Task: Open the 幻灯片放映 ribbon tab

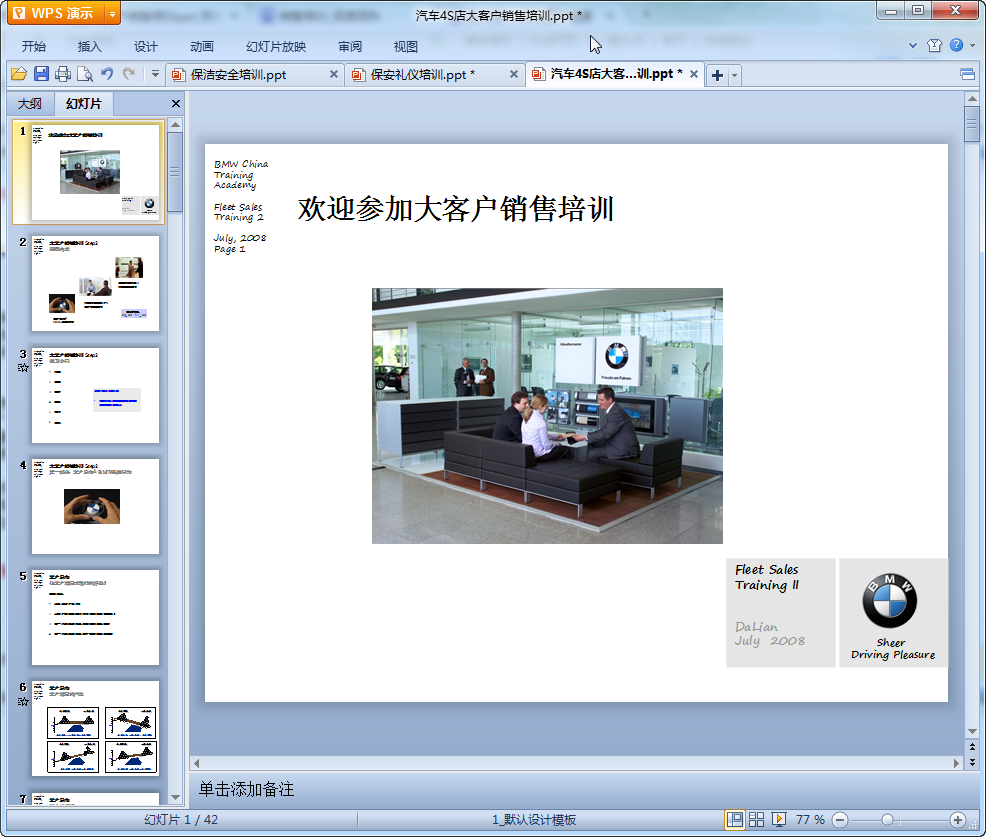Action: (x=275, y=47)
